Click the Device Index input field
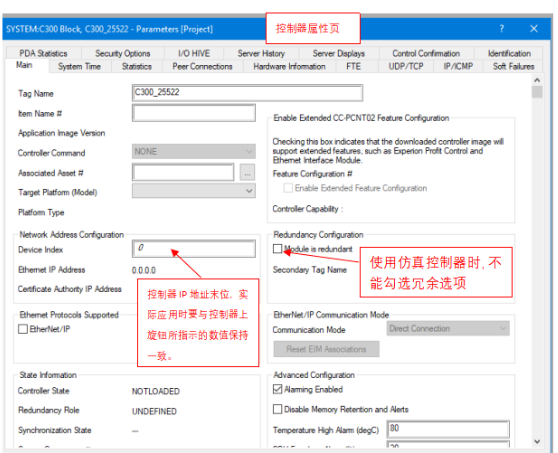The width and height of the screenshot is (558, 453). tap(194, 248)
